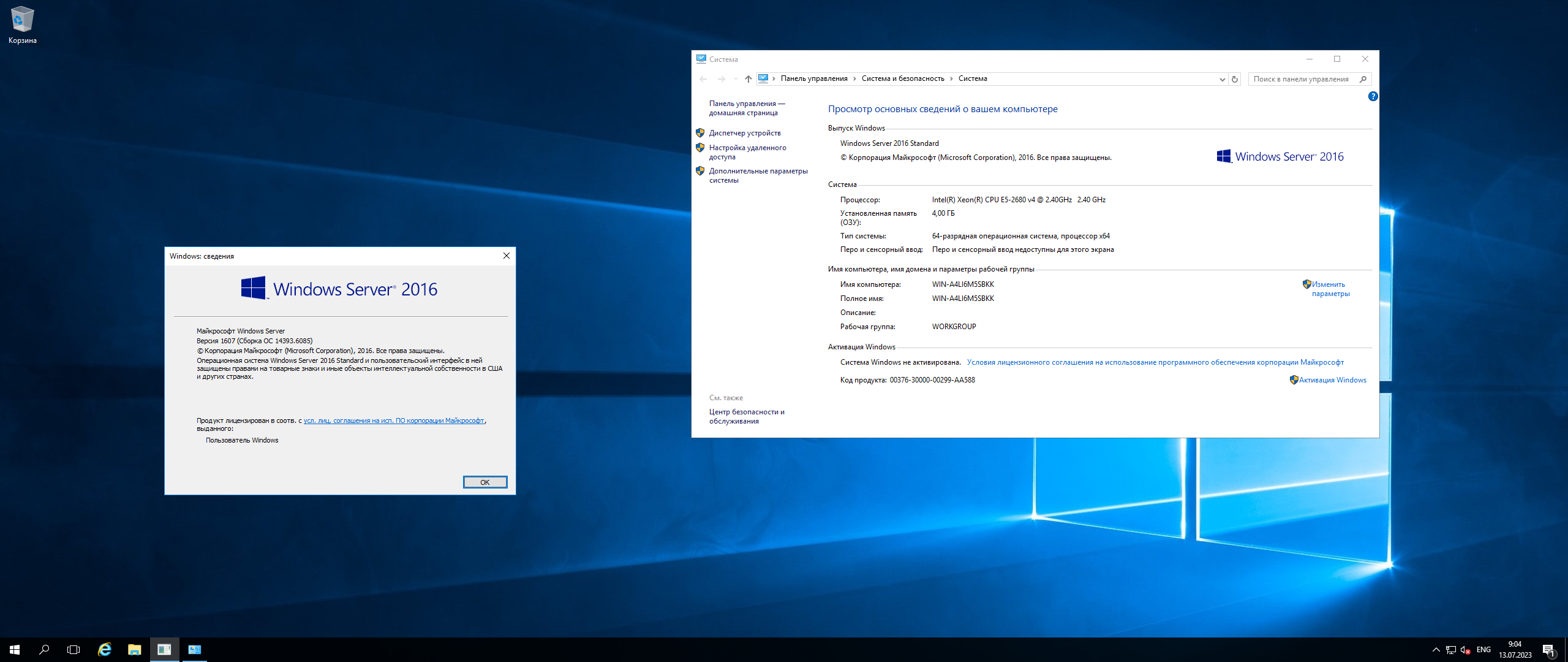Viewport: 1568px width, 662px height.
Task: Click Windows Server 2016 Standard edition text
Action: [889, 143]
